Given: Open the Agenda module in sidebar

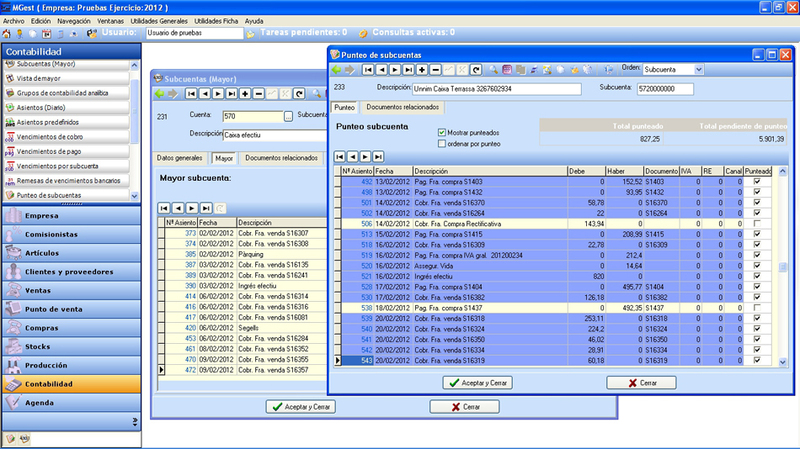Looking at the screenshot, I should 71,403.
